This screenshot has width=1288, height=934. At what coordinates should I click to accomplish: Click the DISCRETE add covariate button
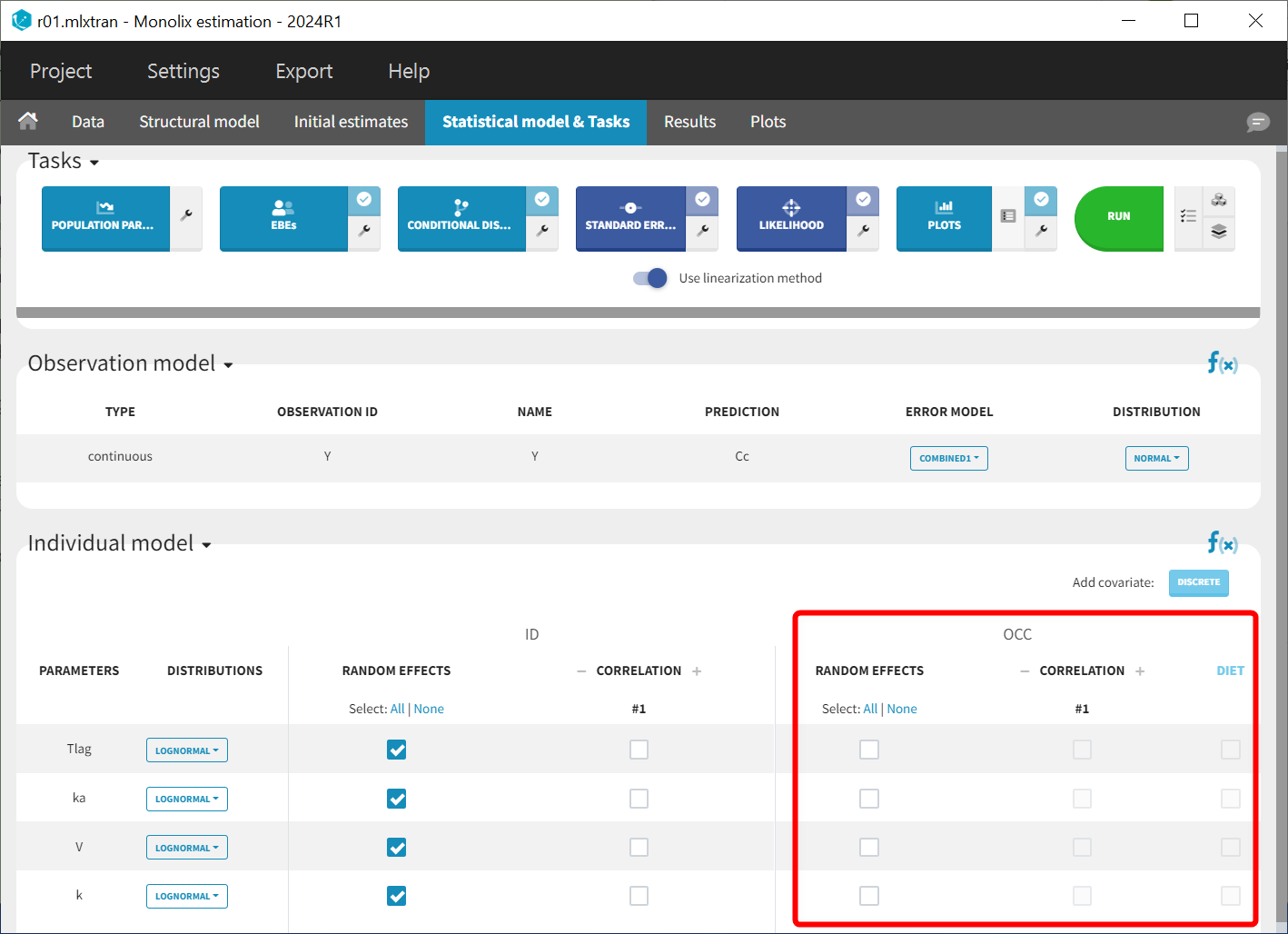(1198, 582)
